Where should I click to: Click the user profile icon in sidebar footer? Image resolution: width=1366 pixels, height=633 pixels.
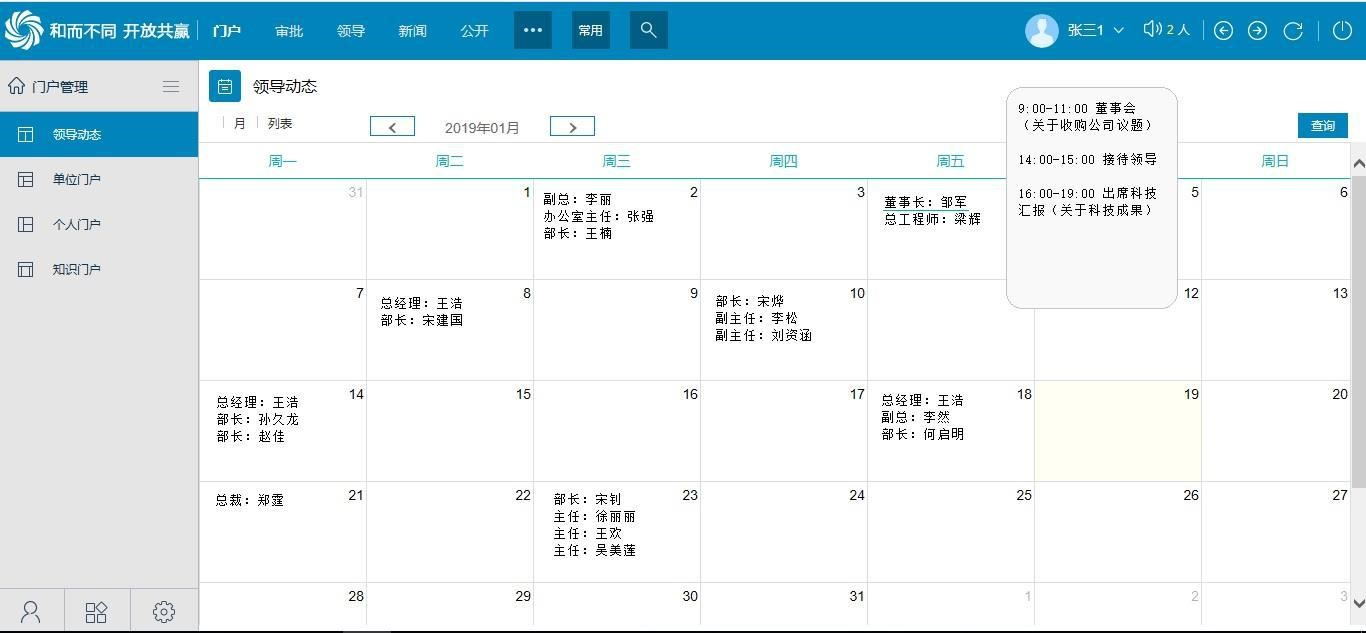click(31, 611)
